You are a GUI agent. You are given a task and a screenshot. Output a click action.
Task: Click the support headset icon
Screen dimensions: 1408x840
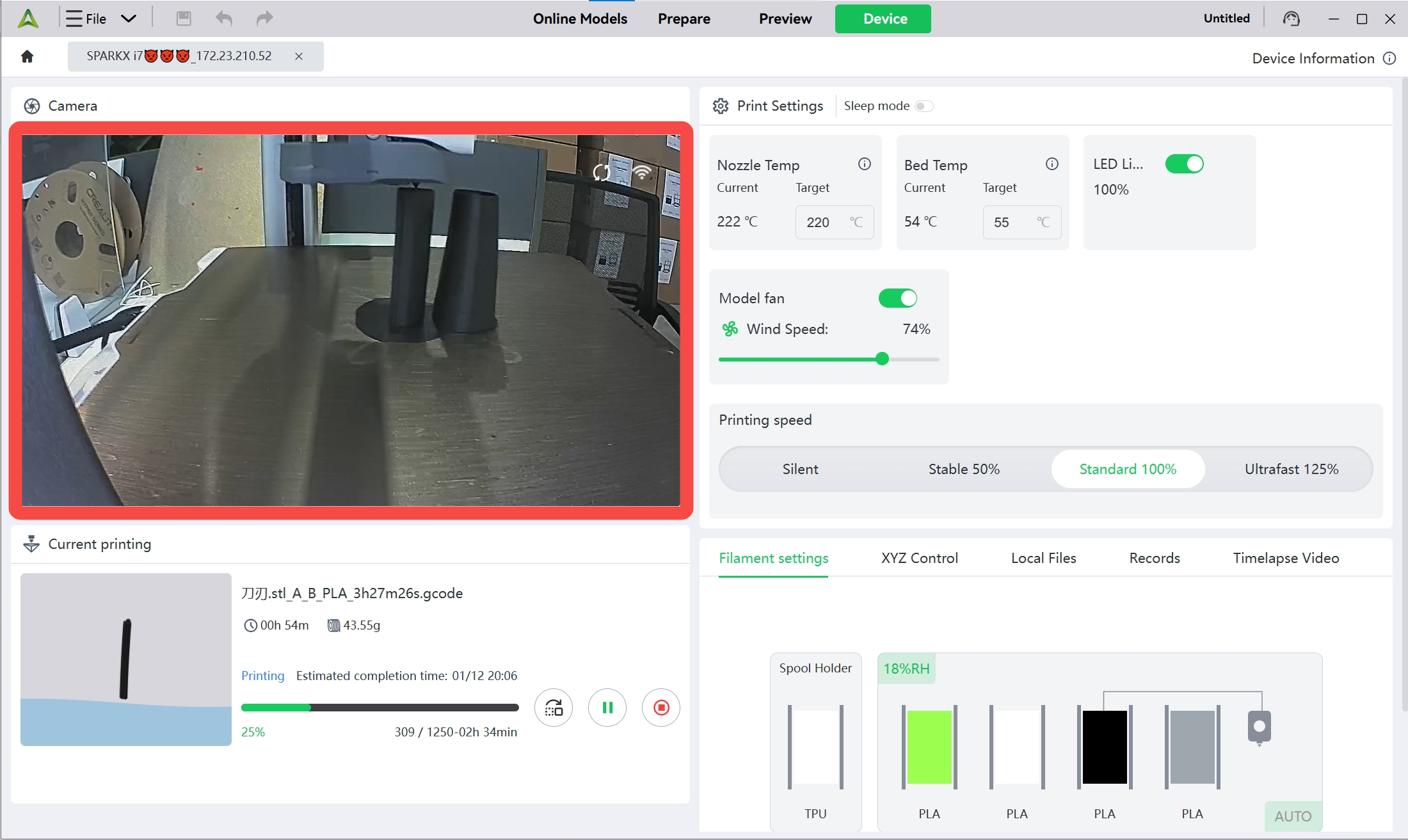[1291, 19]
